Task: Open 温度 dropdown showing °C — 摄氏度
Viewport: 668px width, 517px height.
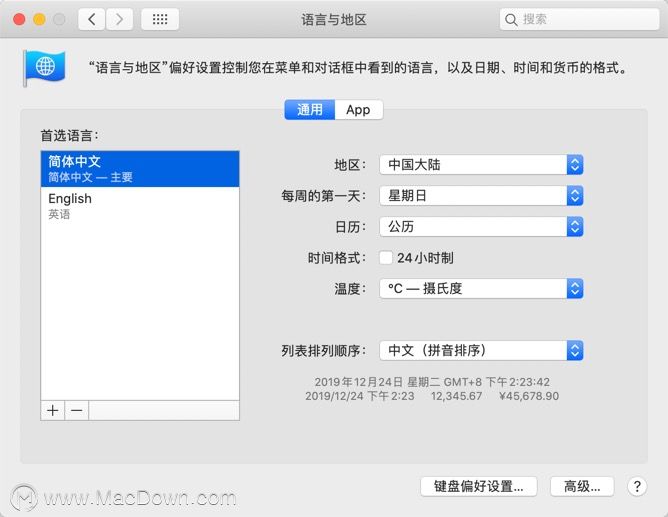Action: [481, 289]
